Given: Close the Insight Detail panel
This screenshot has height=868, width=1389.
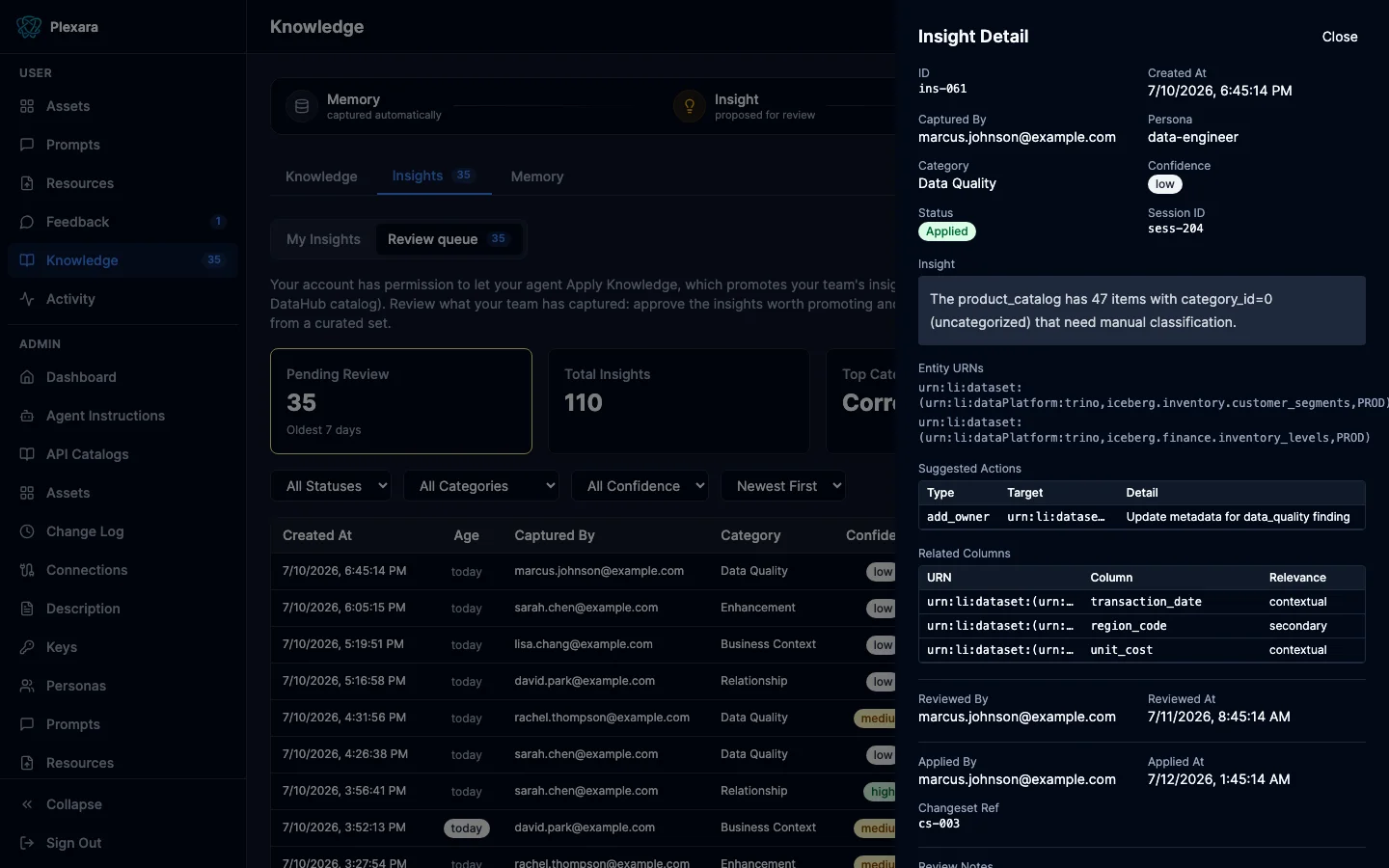Looking at the screenshot, I should 1340,37.
